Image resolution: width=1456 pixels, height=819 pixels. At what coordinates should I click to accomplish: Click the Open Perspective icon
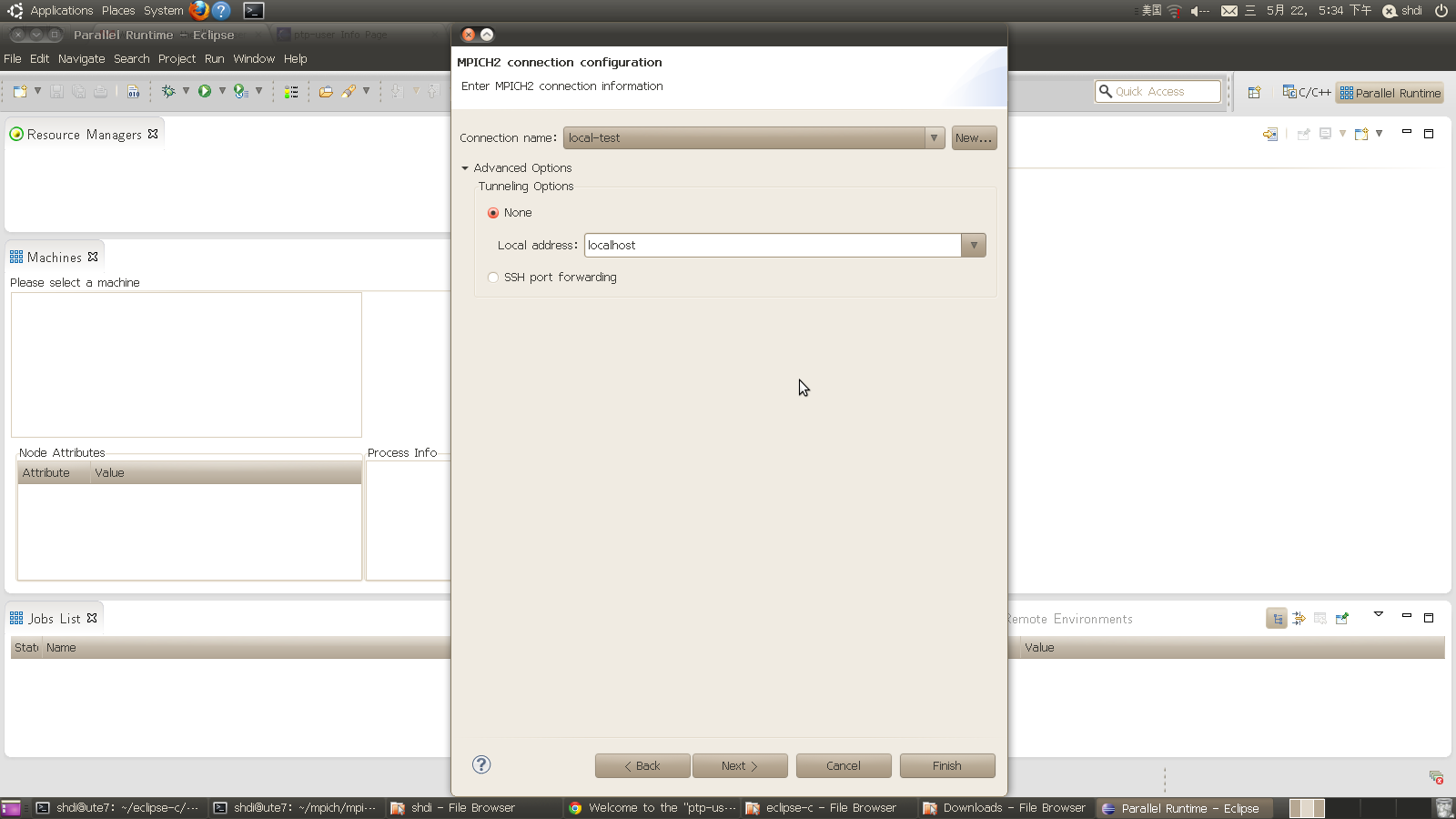[1254, 92]
